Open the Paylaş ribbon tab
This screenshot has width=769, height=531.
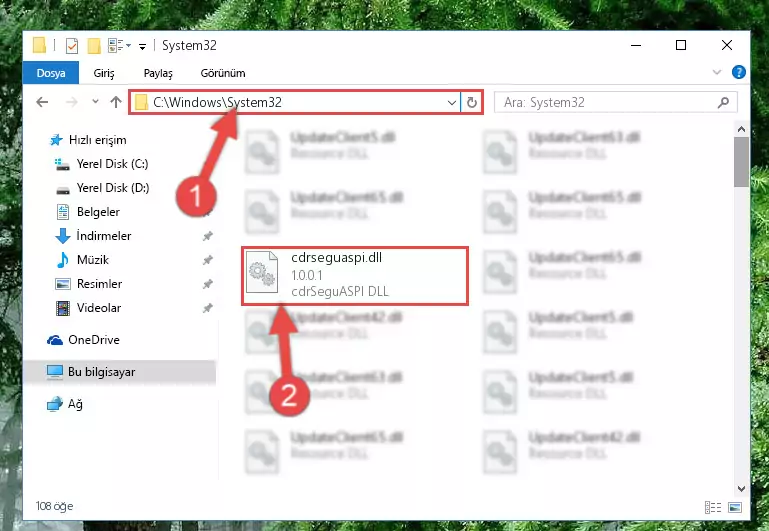coord(158,73)
